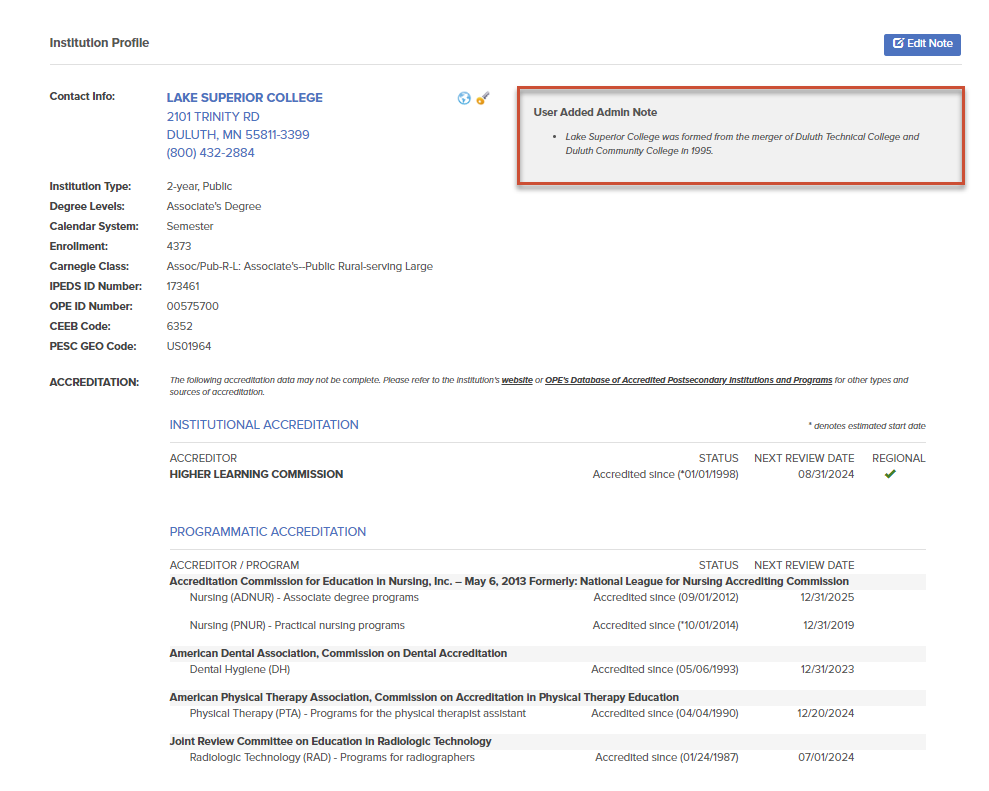Image resolution: width=989 pixels, height=791 pixels.
Task: Click the ACCREDITOR / PROGRAM column header
Action: click(235, 566)
